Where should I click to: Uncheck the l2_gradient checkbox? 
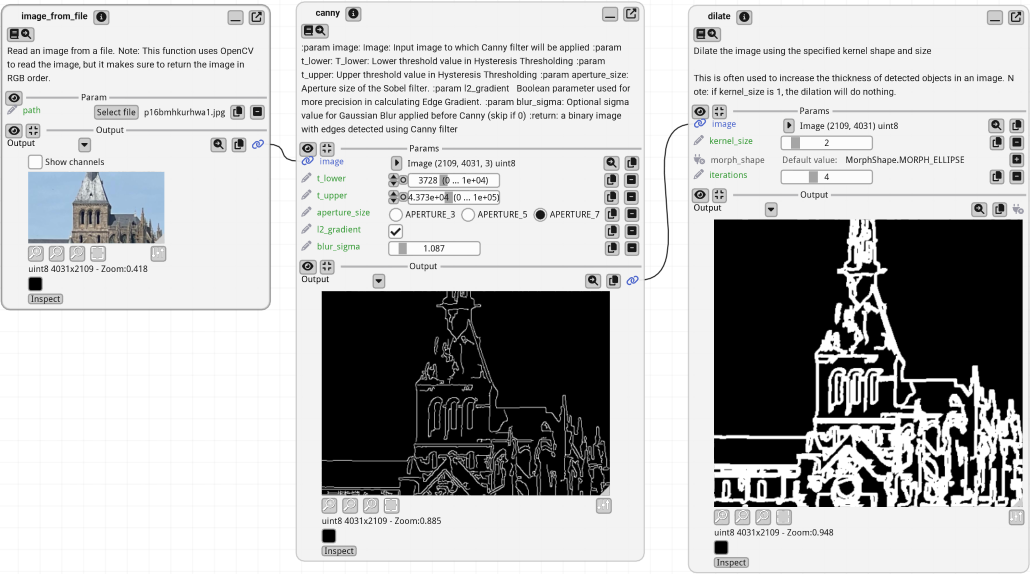coord(396,231)
